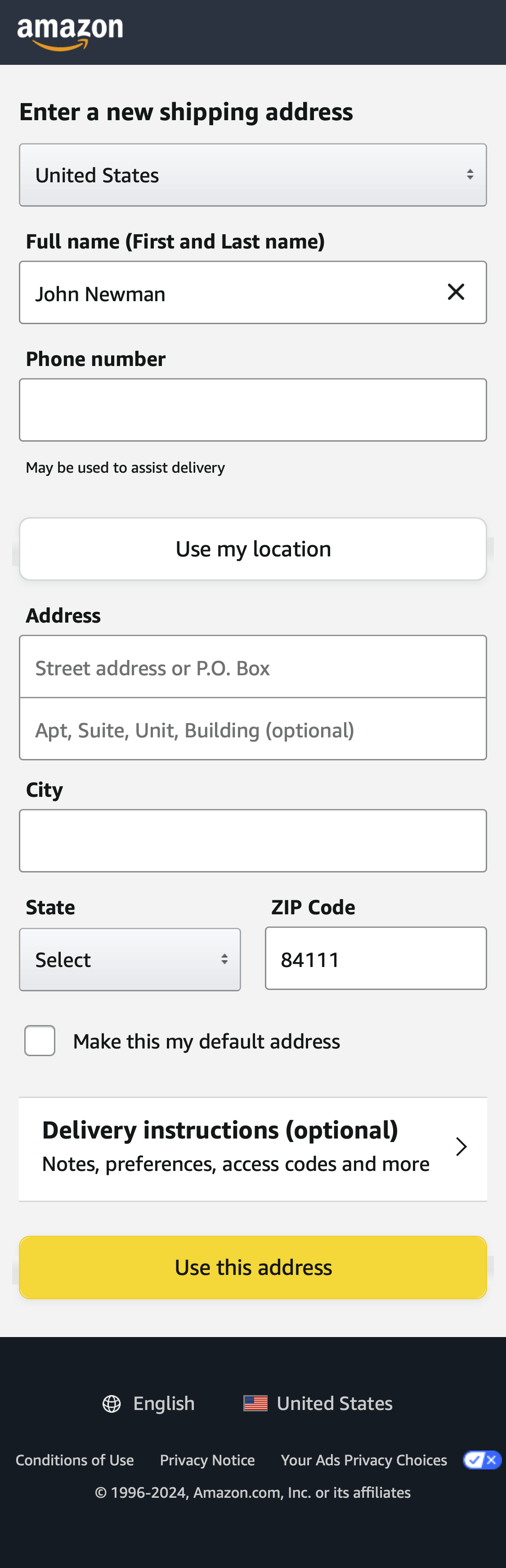Click the chevron on Delivery instructions

461,1147
